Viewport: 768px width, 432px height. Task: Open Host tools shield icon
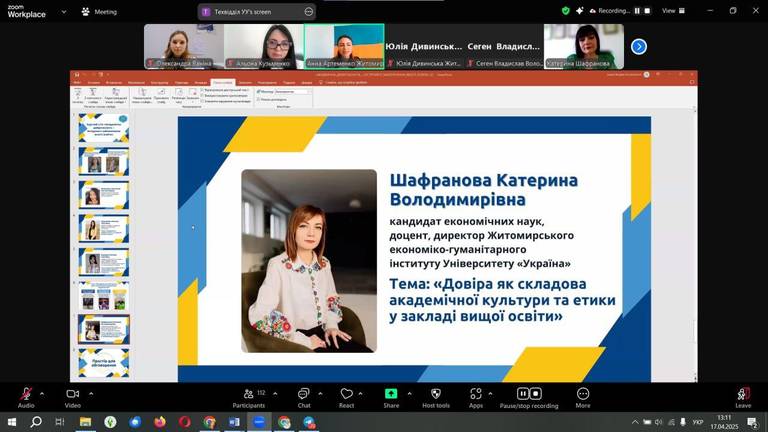pos(436,394)
